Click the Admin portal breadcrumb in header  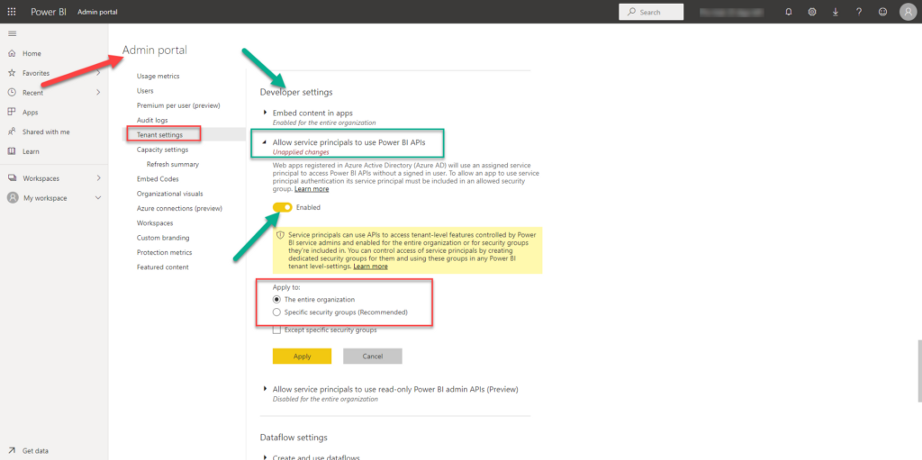97,12
